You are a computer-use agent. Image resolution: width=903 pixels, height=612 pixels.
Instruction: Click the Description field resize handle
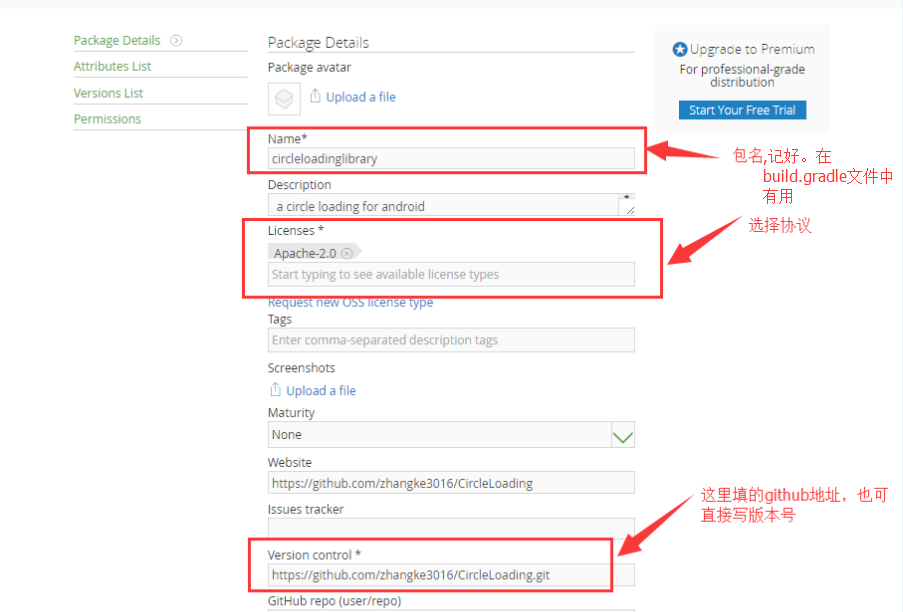click(627, 208)
